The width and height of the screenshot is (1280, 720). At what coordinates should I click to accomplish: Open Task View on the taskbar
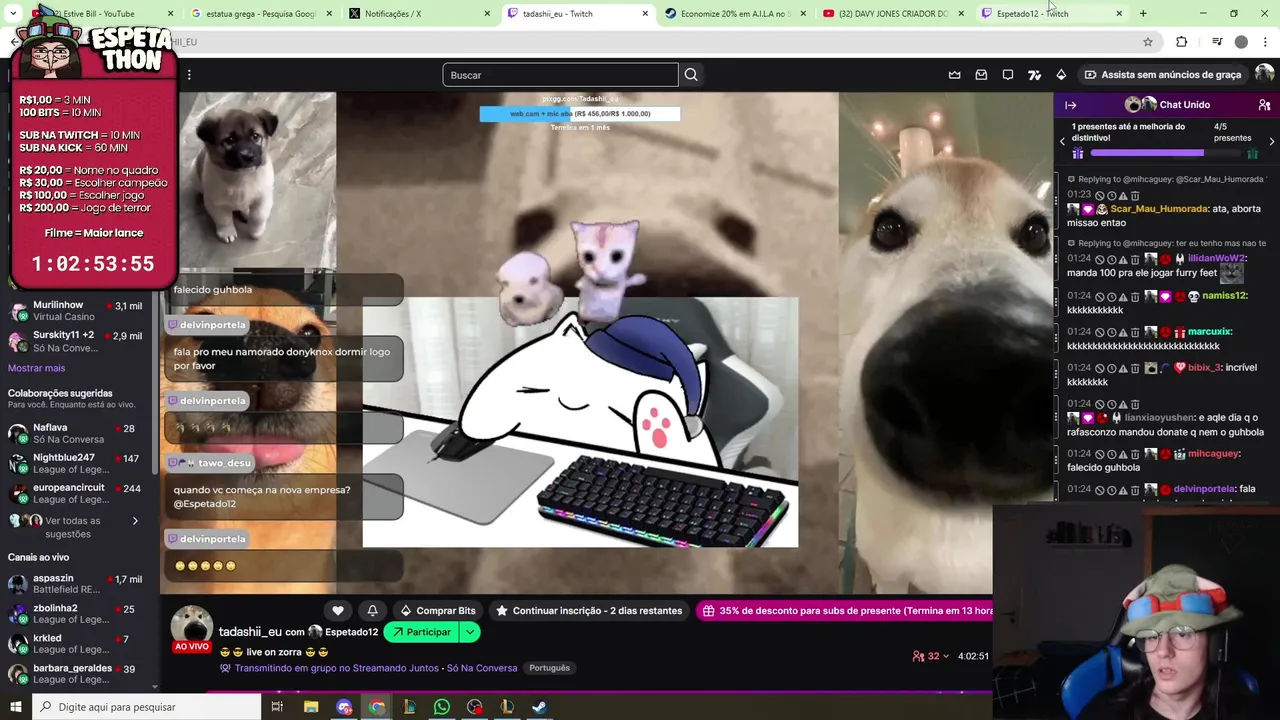(277, 707)
